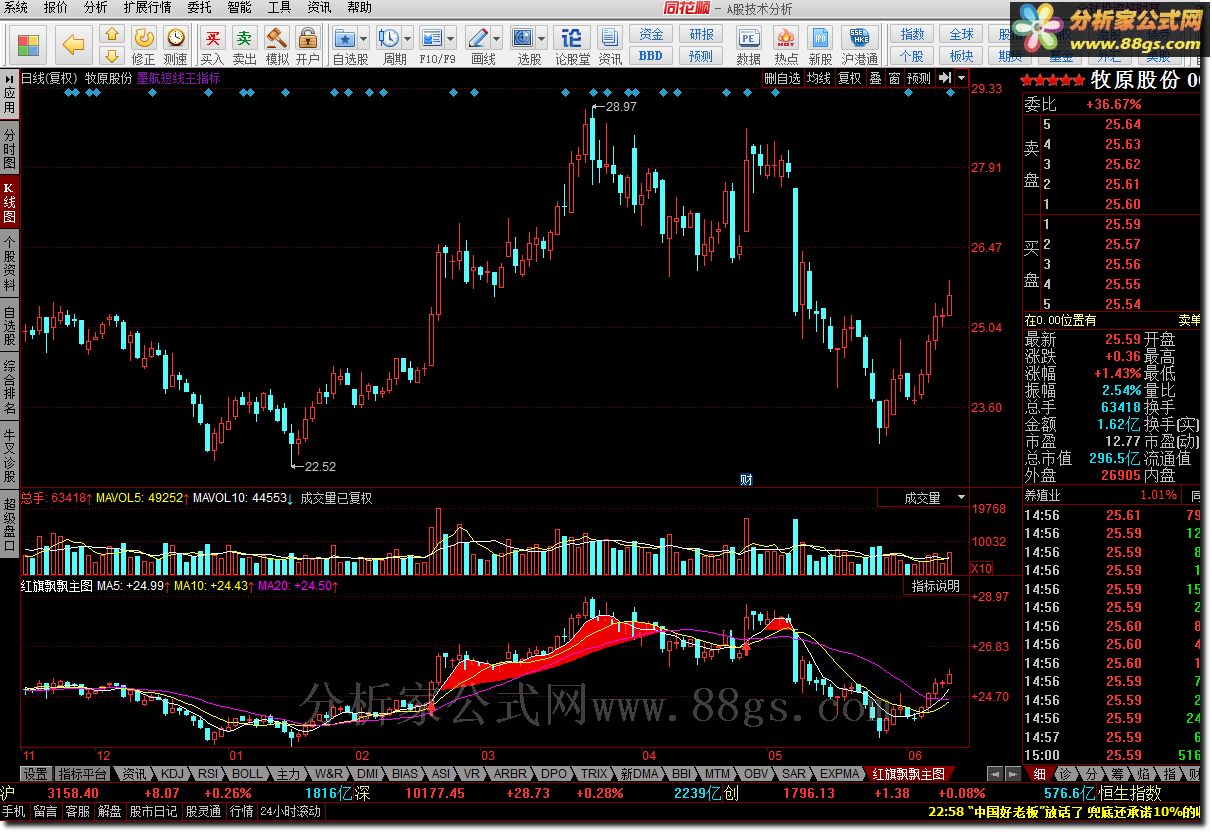Viewport: 1212px width, 832px height.
Task: Expand the F10/F9 dropdown arrow
Action: point(451,39)
